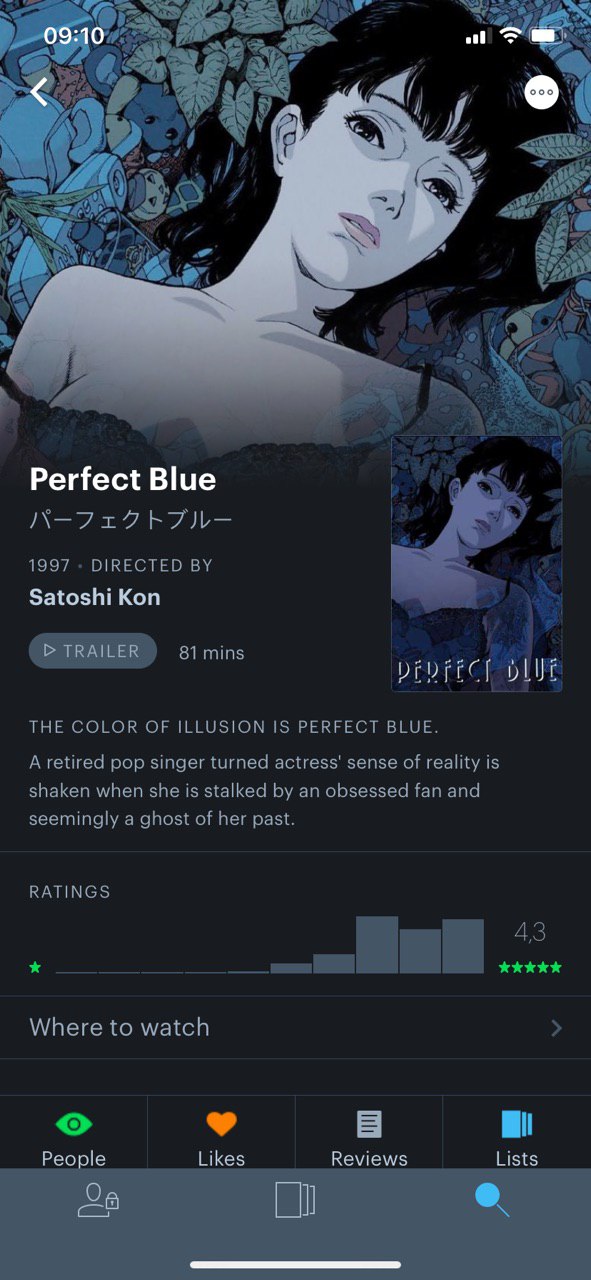Tap the film synopsis text
591x1280 pixels.
265,790
